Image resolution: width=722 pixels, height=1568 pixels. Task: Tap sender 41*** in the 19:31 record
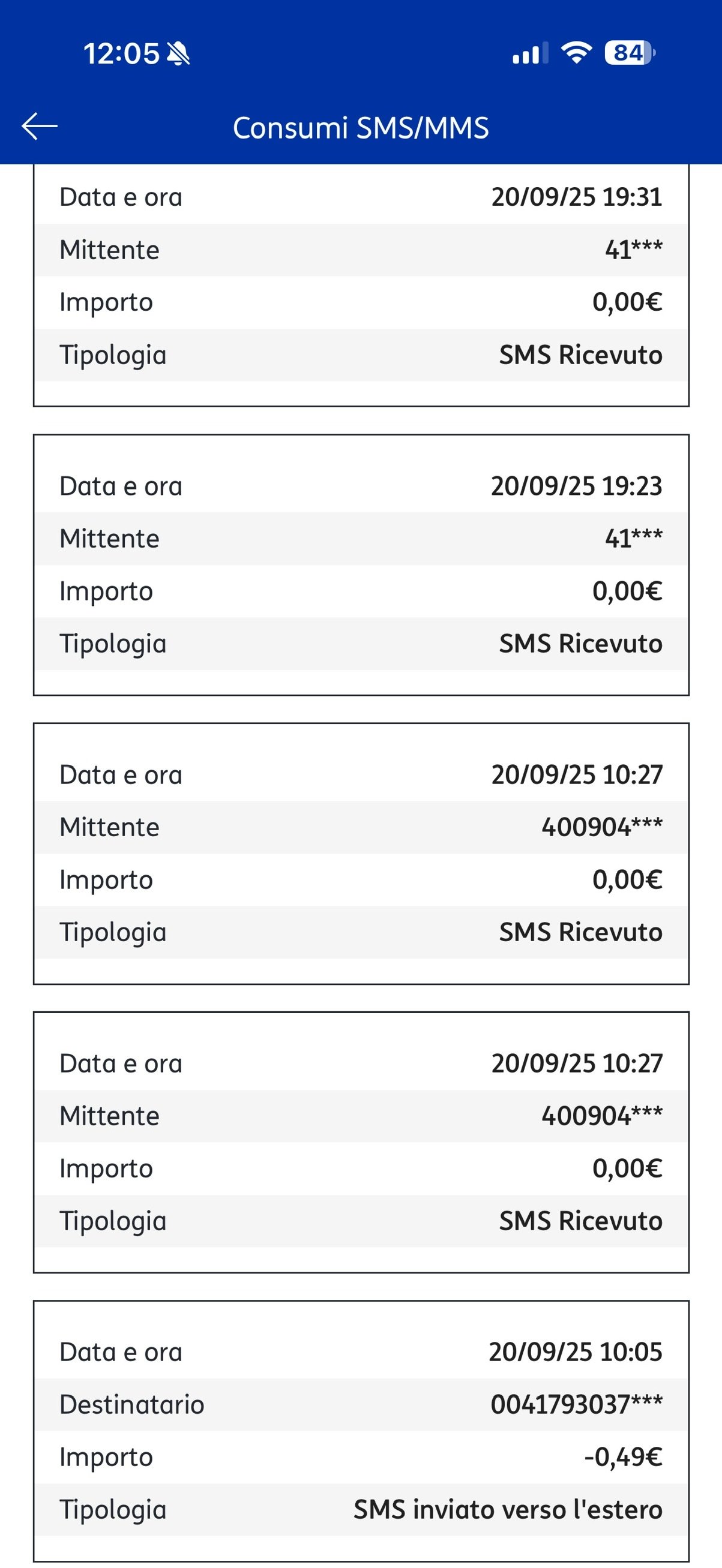click(x=633, y=250)
